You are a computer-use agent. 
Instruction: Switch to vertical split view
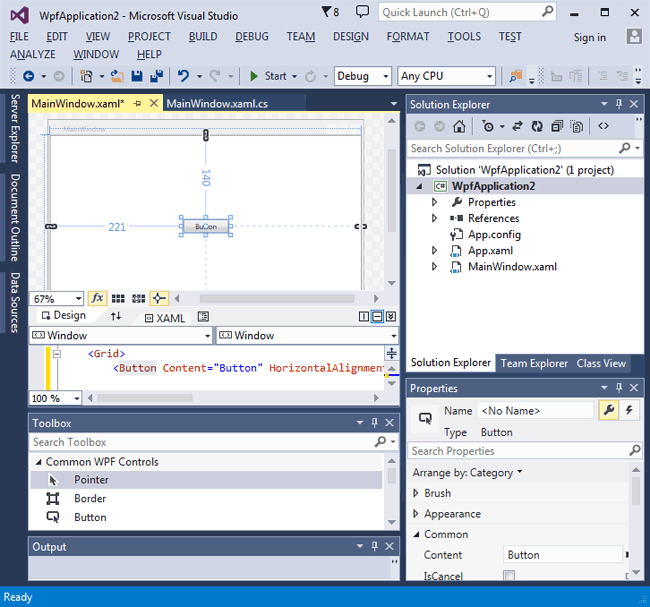pos(364,317)
